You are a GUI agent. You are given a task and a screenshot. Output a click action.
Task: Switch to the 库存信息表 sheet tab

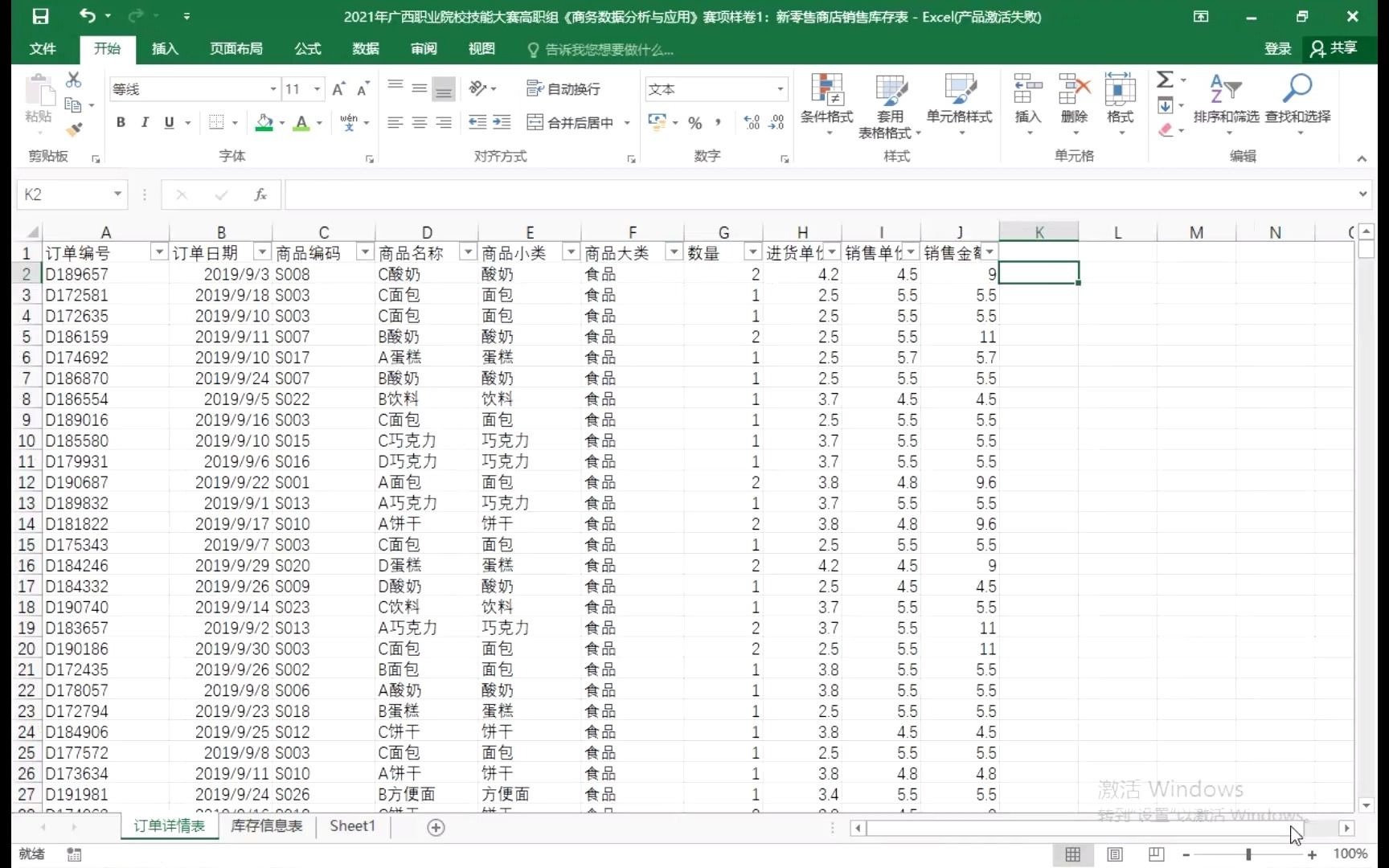(x=266, y=826)
